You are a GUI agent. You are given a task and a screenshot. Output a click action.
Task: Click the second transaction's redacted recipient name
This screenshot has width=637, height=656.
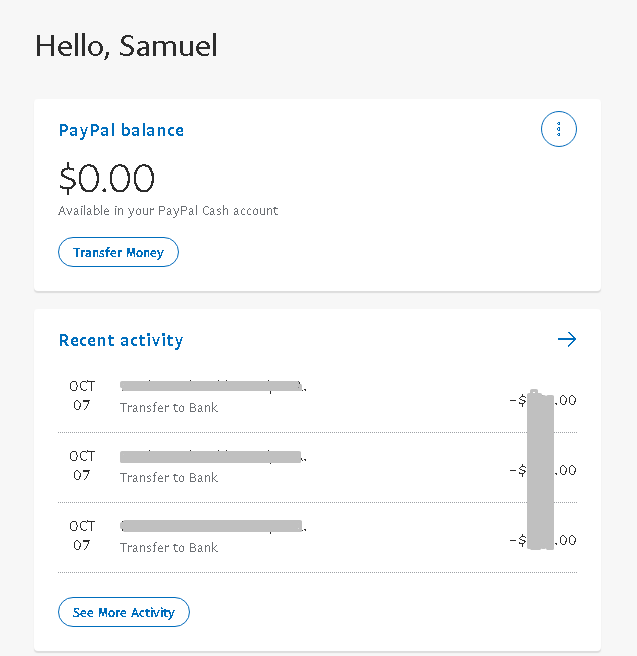[211, 456]
